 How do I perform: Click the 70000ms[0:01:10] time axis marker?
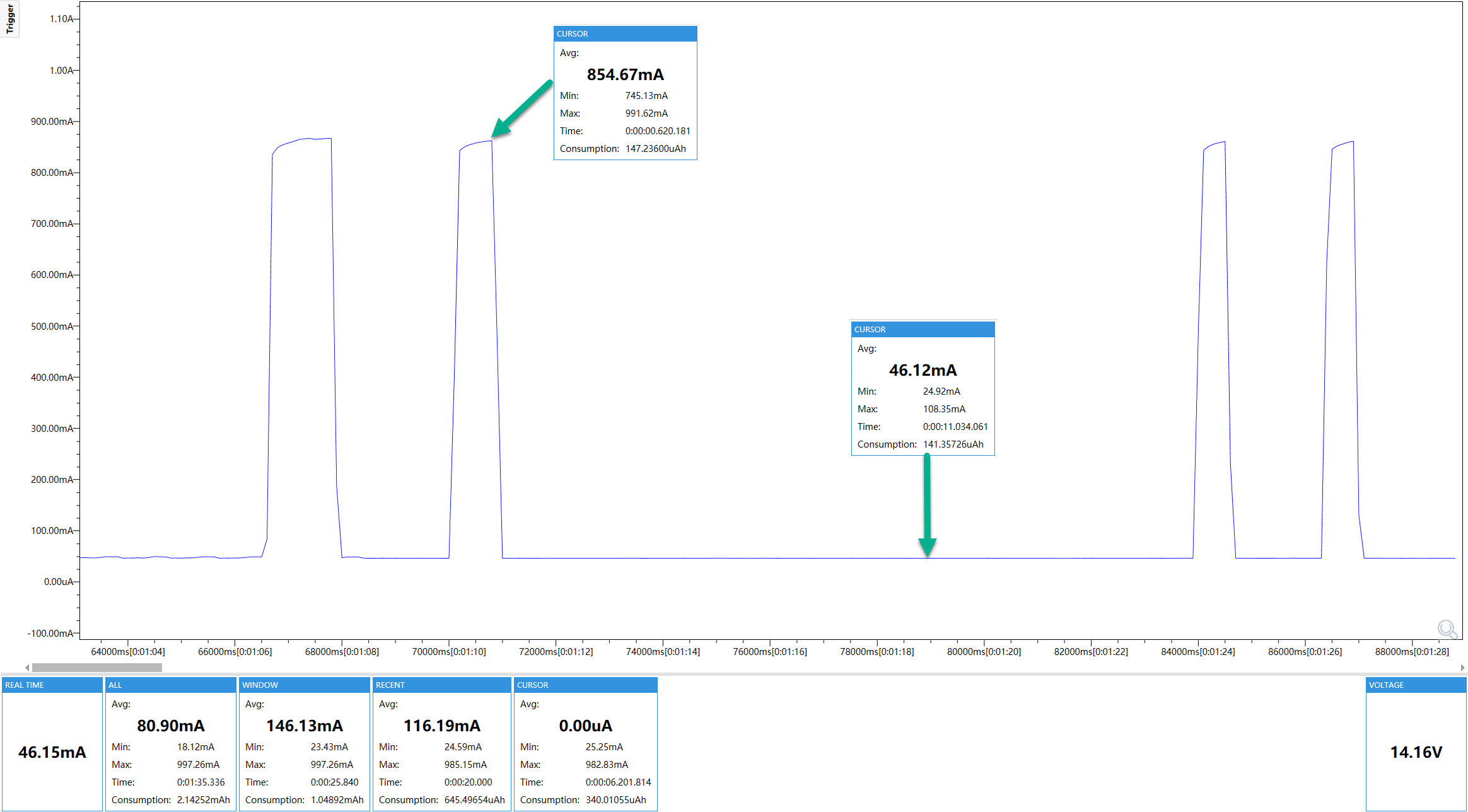449,652
